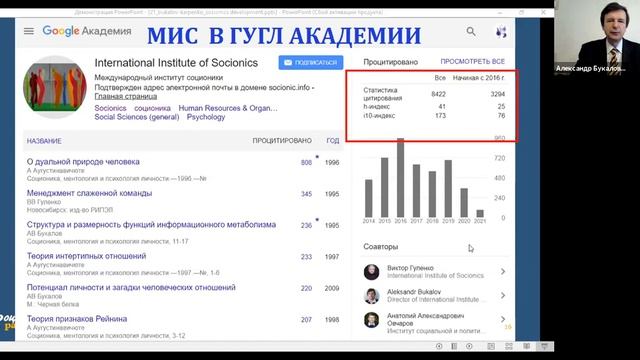The width and height of the screenshot is (640, 360).
Task: Select the Socionics topic link
Action: pyautogui.click(x=110, y=108)
